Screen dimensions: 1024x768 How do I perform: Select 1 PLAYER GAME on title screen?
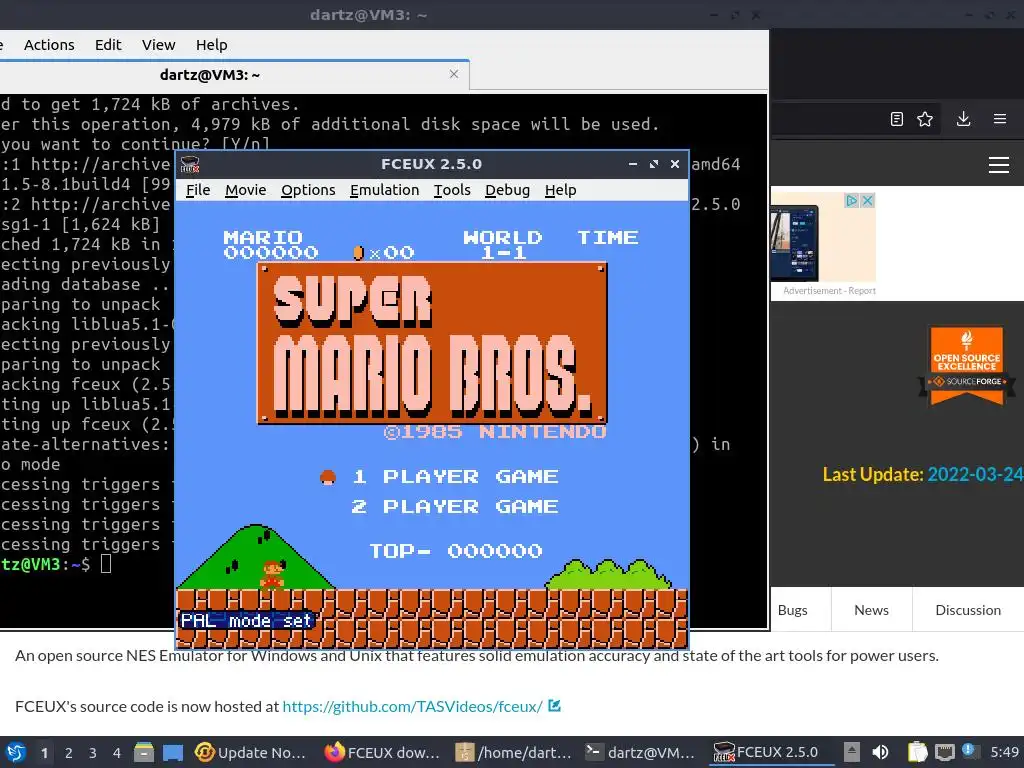click(455, 477)
